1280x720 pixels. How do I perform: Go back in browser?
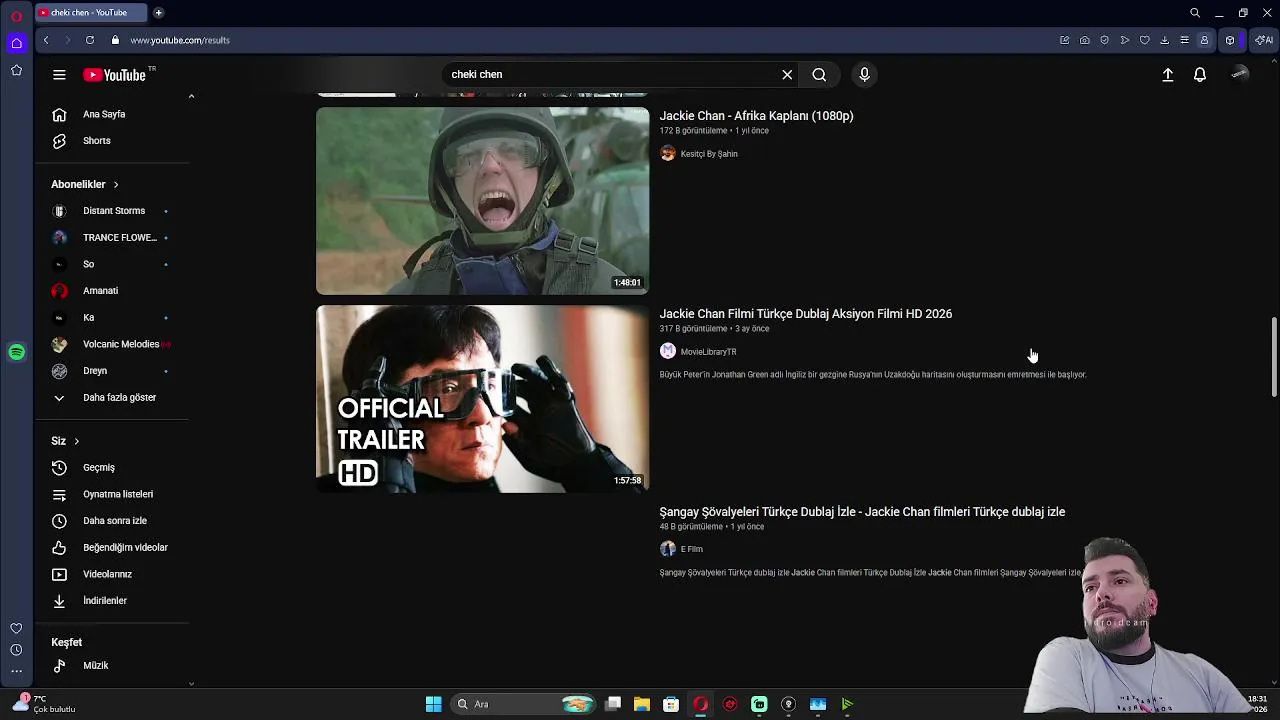pos(46,40)
